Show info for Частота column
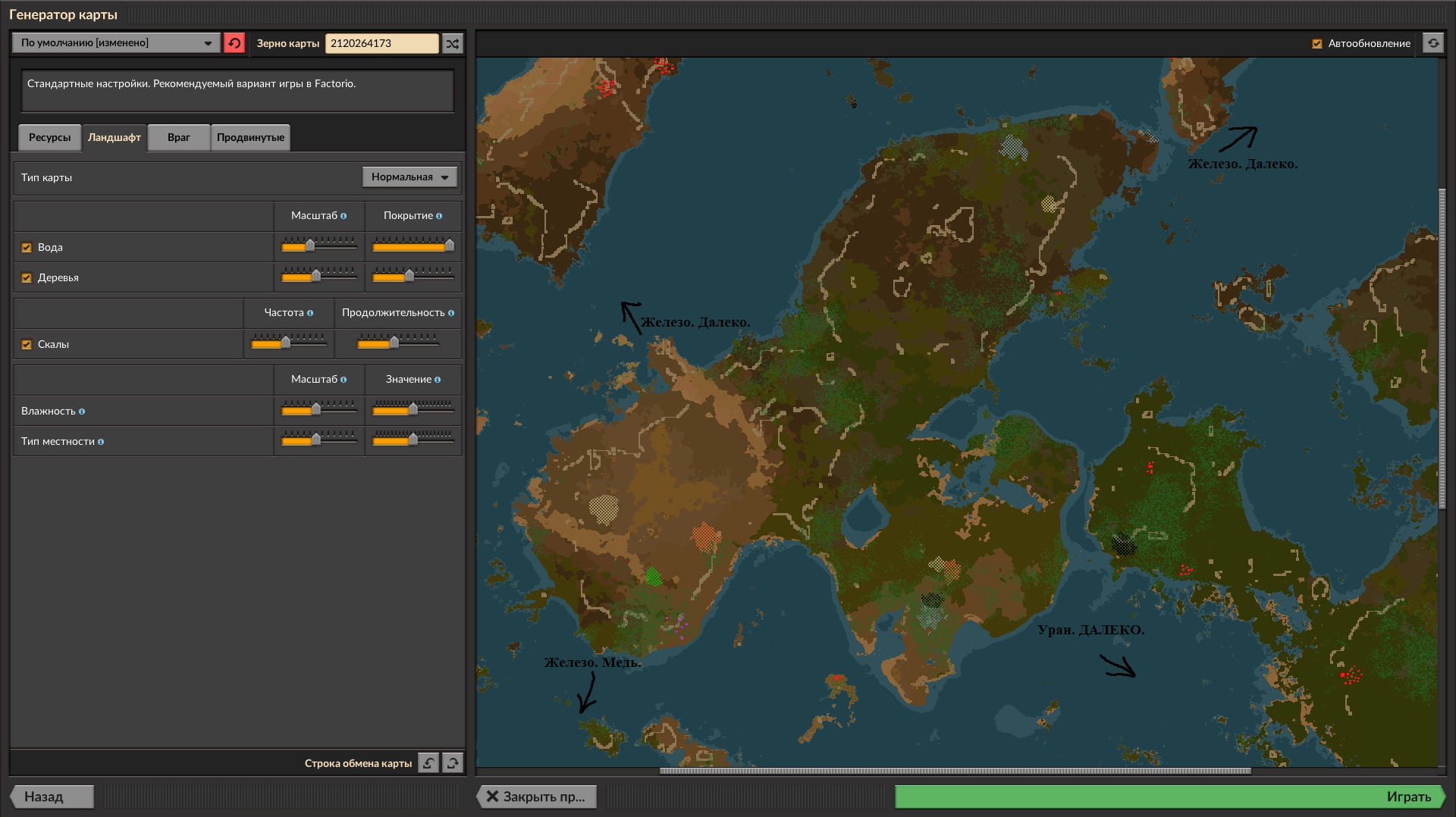Image resolution: width=1456 pixels, height=817 pixels. (310, 313)
